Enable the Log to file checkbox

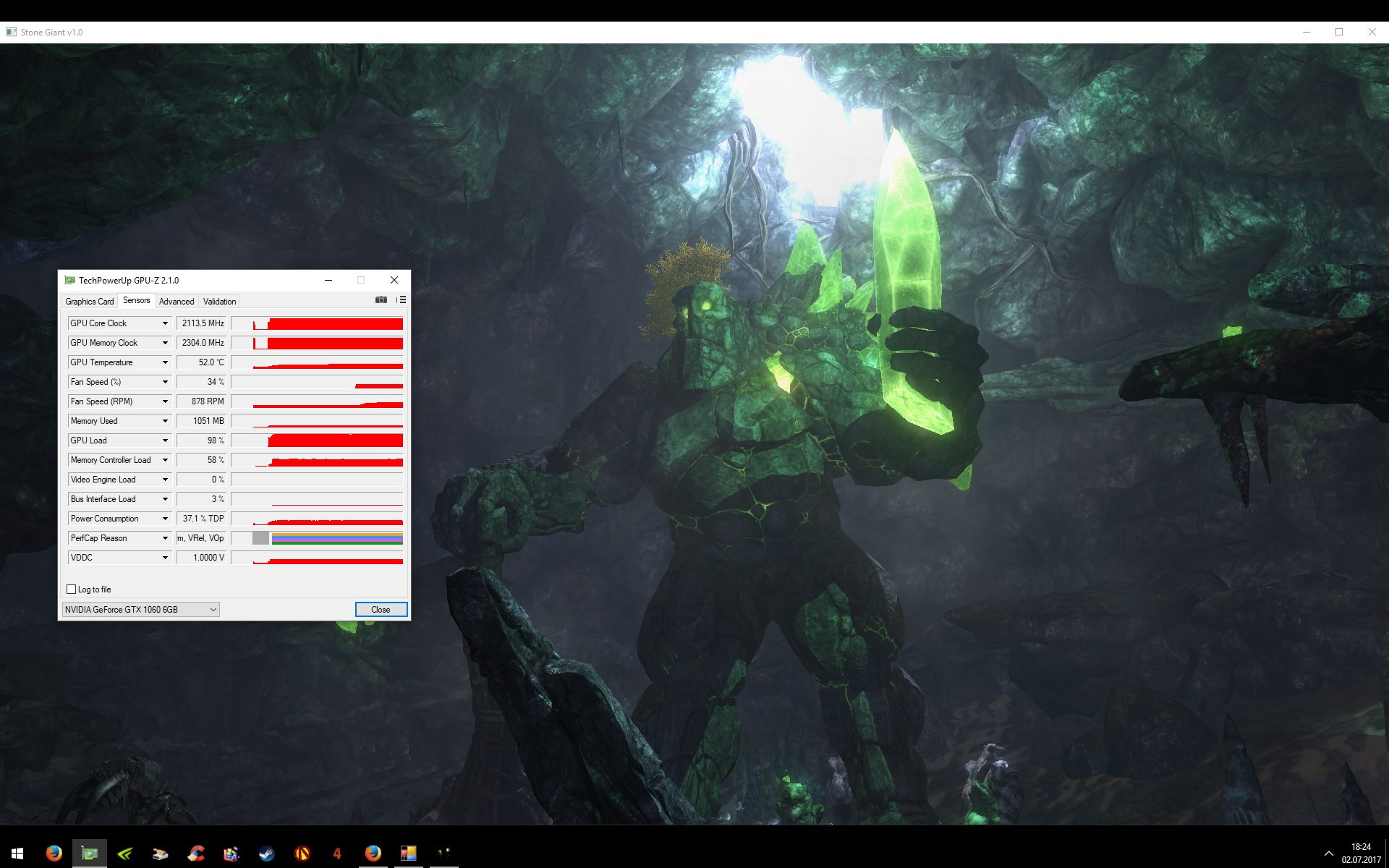coord(72,590)
